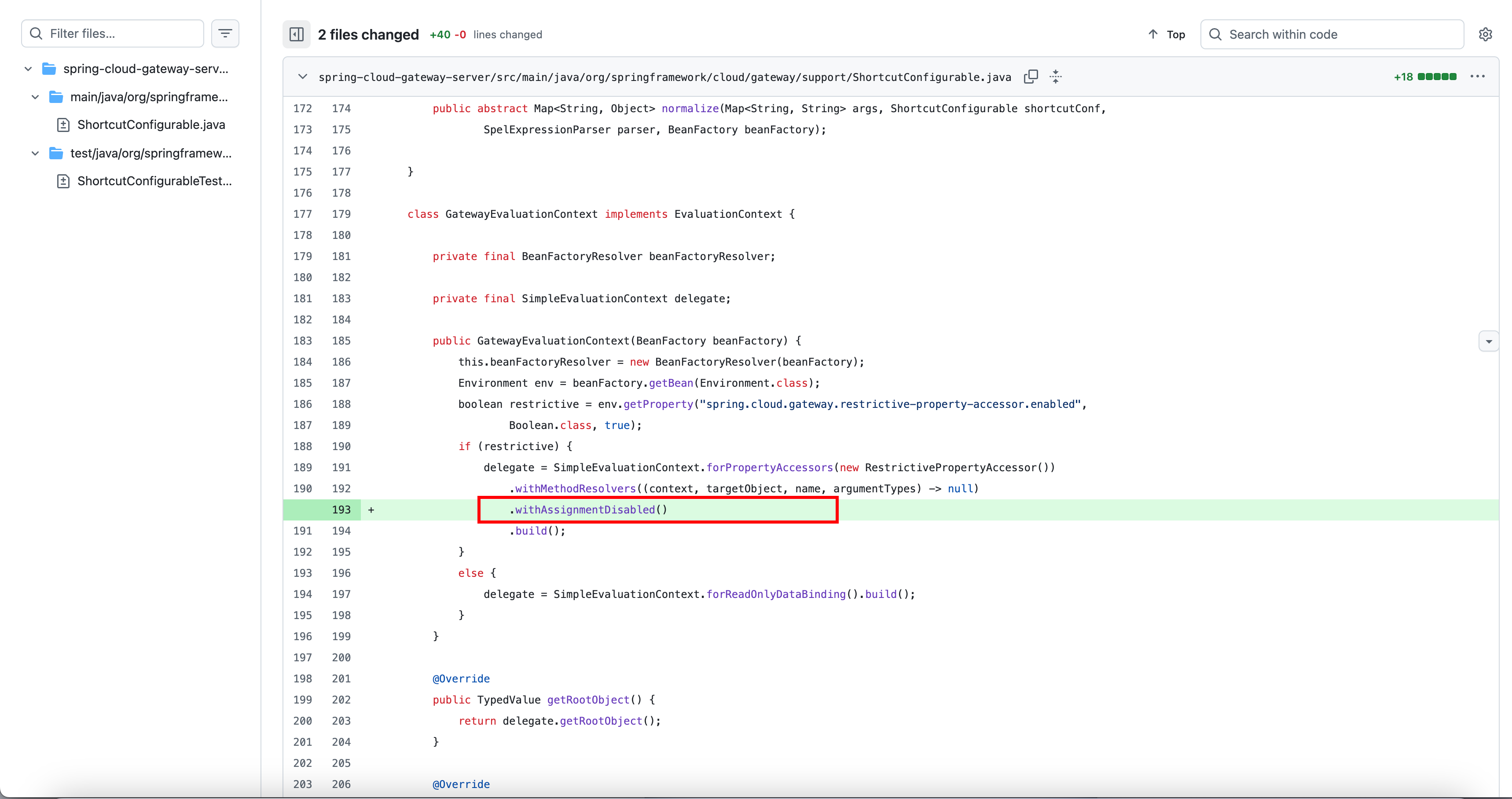Copy the ShortcutConfigurable.java file path
1512x799 pixels.
1031,77
